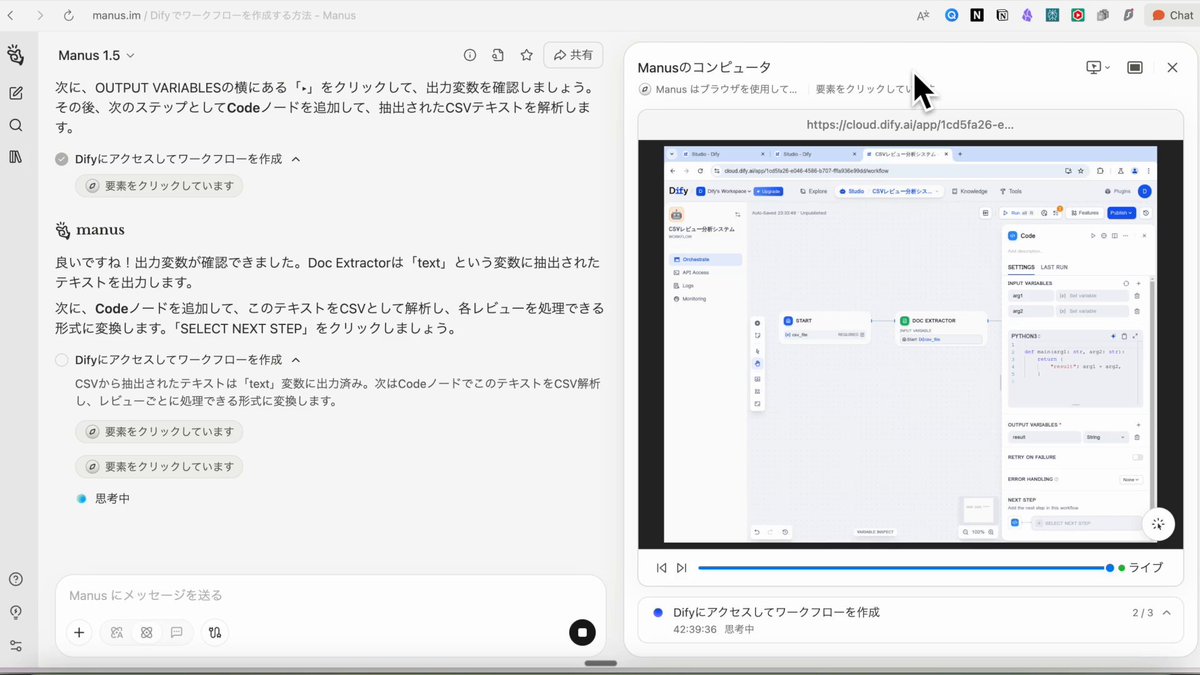Viewport: 1200px width, 675px height.
Task: Click the gray clipboard extension icon
Action: [x=1103, y=16]
